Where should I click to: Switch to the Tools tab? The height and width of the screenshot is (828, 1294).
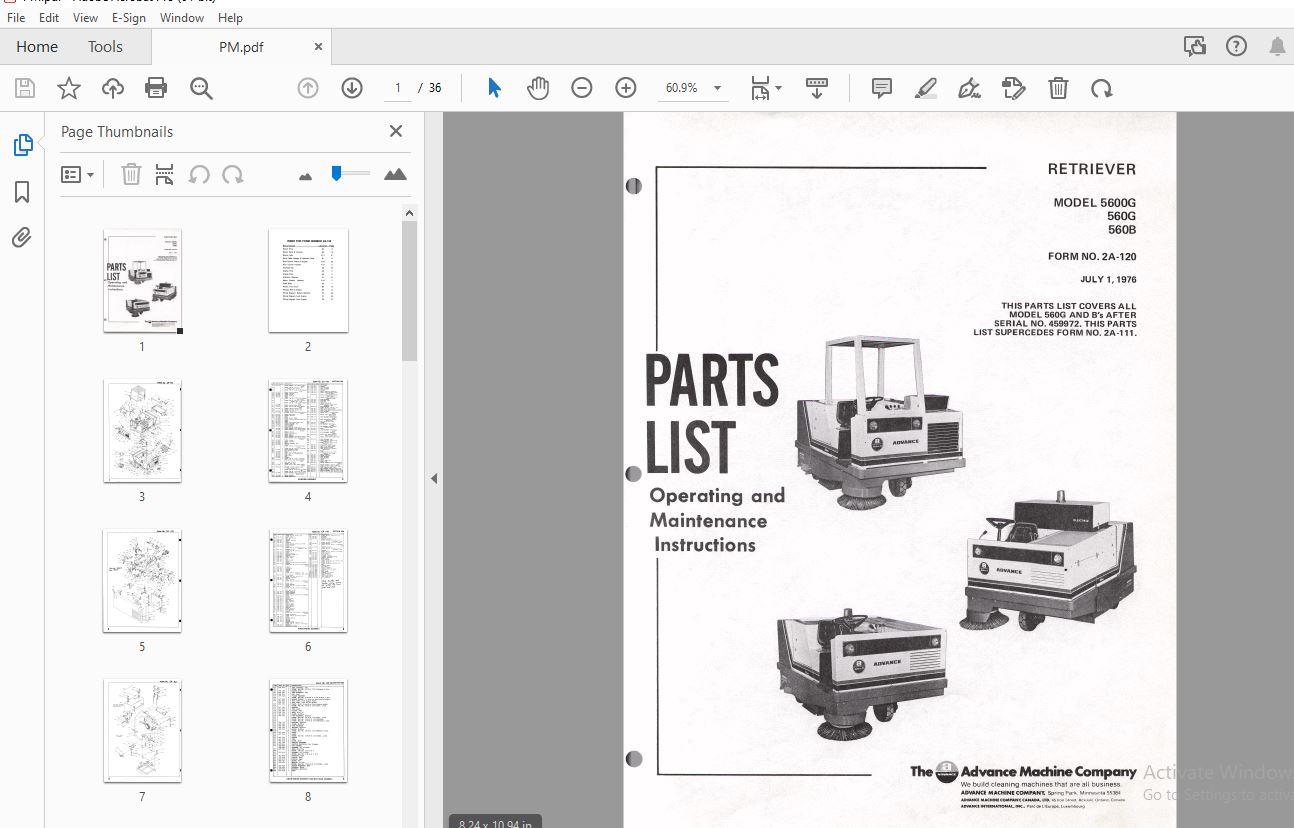pos(105,46)
